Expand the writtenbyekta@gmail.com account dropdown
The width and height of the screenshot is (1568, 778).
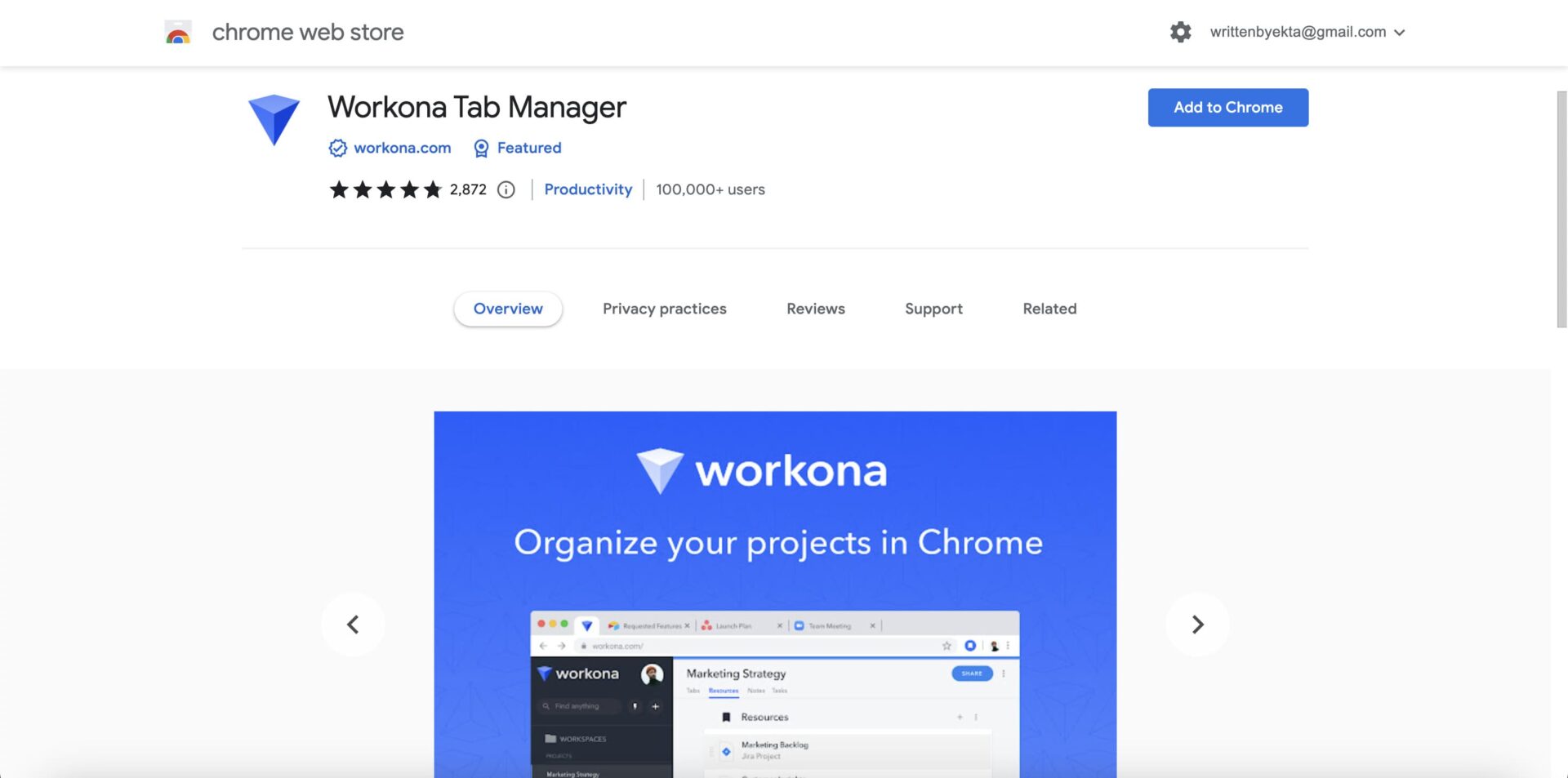[x=1307, y=32]
